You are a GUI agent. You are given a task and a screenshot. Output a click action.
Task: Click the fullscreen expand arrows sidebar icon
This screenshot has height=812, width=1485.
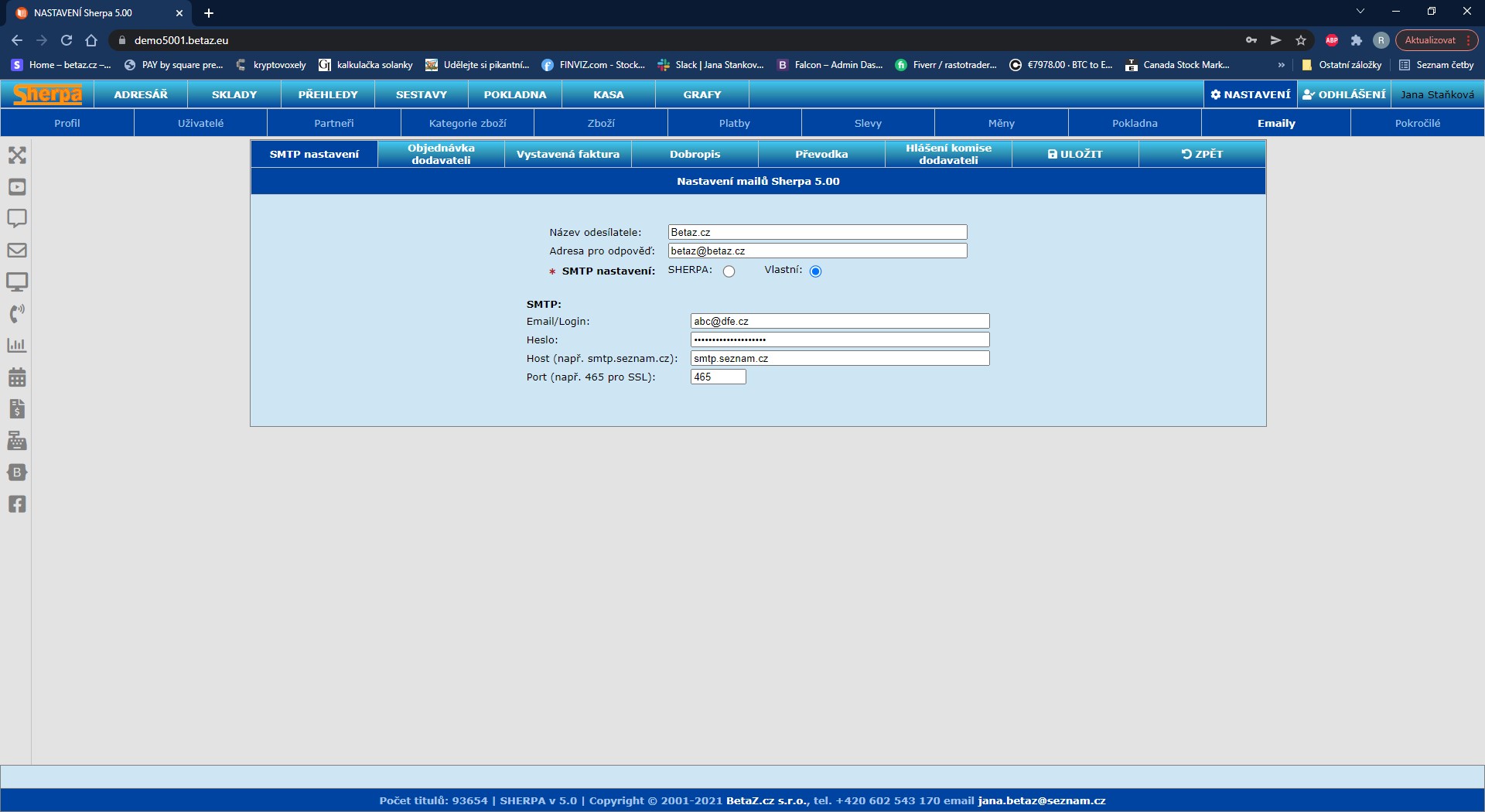(x=17, y=155)
